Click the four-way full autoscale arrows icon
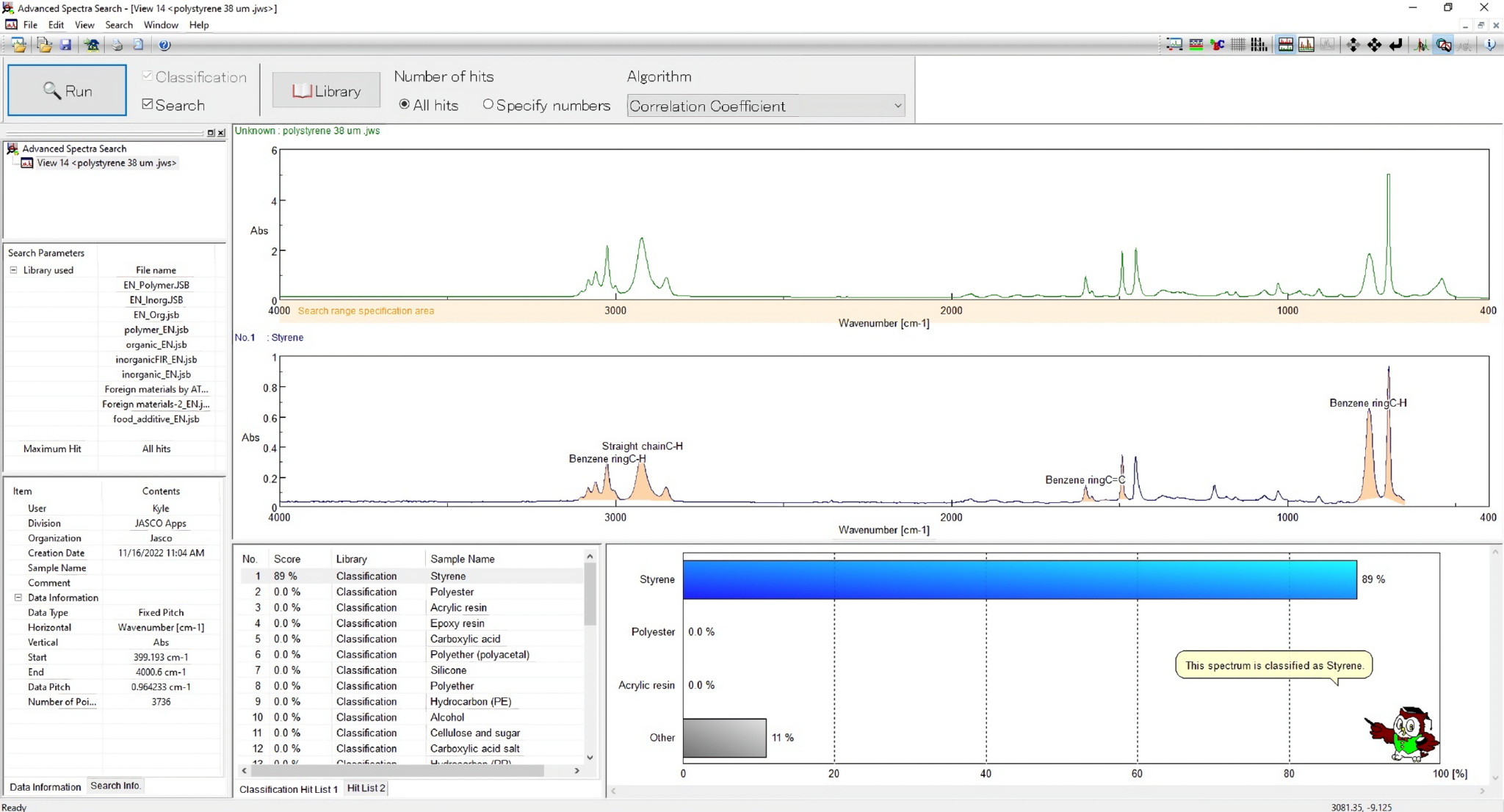Viewport: 1504px width, 812px height. [1374, 45]
